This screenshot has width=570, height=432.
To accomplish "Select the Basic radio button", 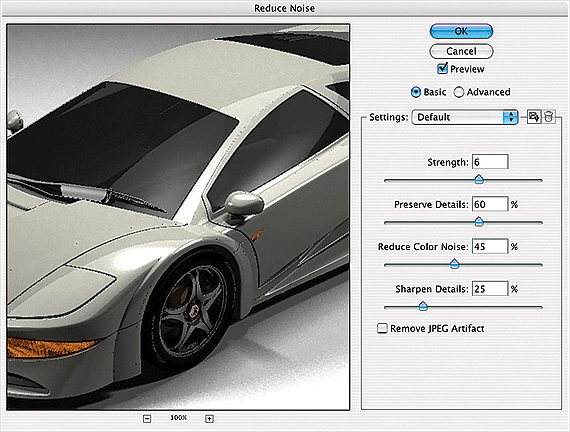I will [x=416, y=92].
